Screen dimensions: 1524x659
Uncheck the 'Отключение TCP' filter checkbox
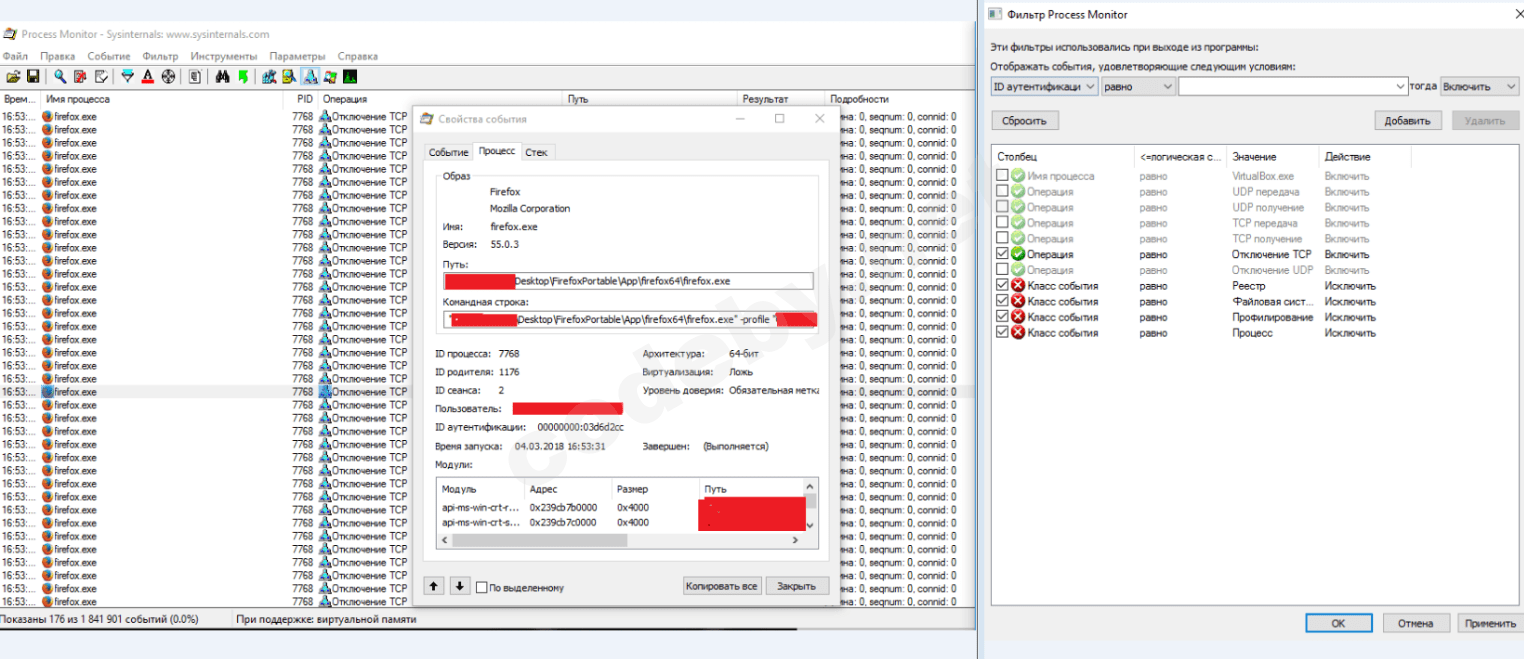tap(1002, 254)
